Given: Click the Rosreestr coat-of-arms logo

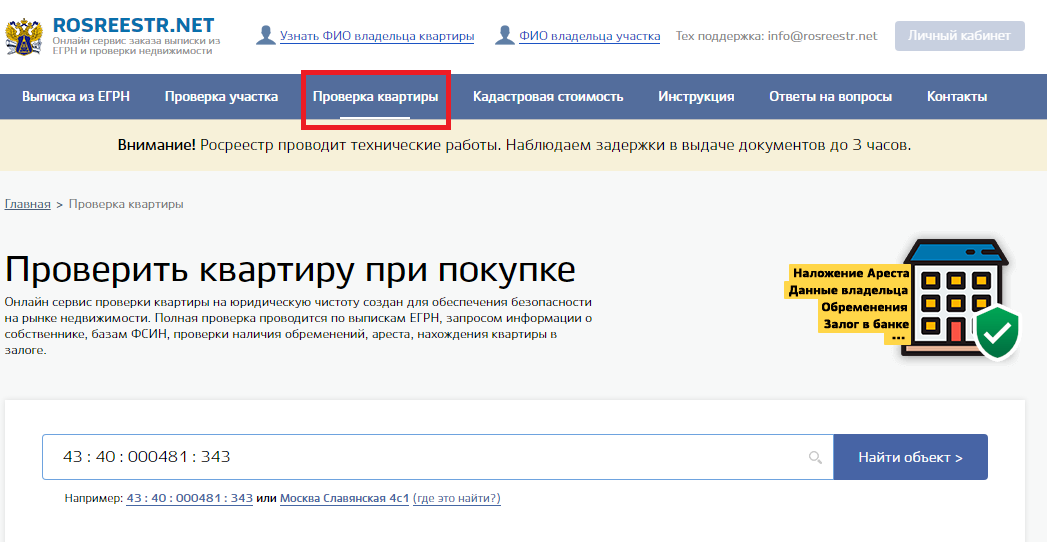Looking at the screenshot, I should click(25, 36).
